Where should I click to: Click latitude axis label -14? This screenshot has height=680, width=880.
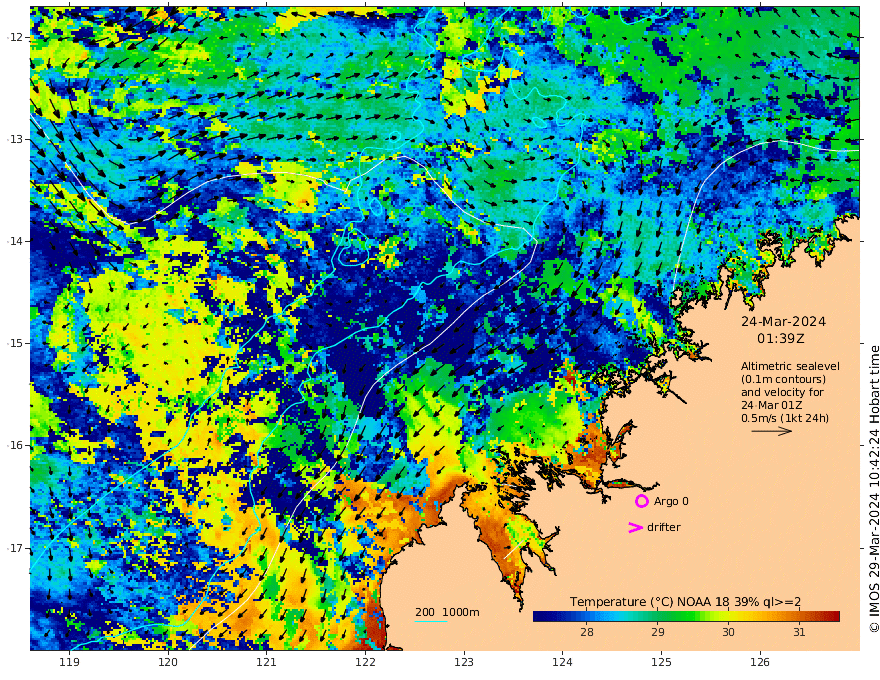point(15,241)
